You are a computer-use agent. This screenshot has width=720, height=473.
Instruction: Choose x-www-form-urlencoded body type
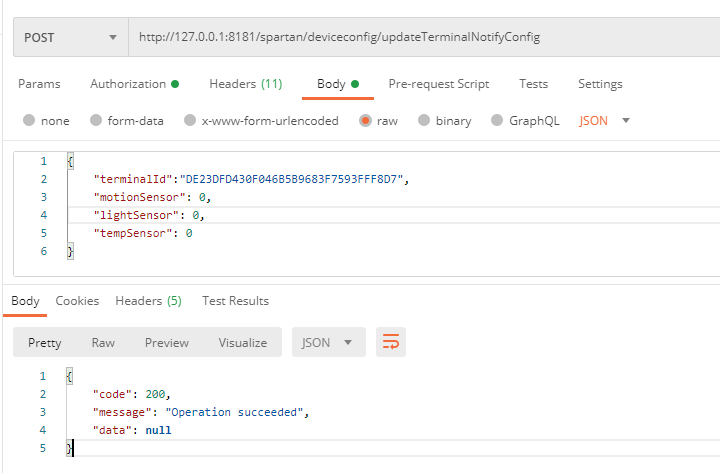(x=188, y=121)
